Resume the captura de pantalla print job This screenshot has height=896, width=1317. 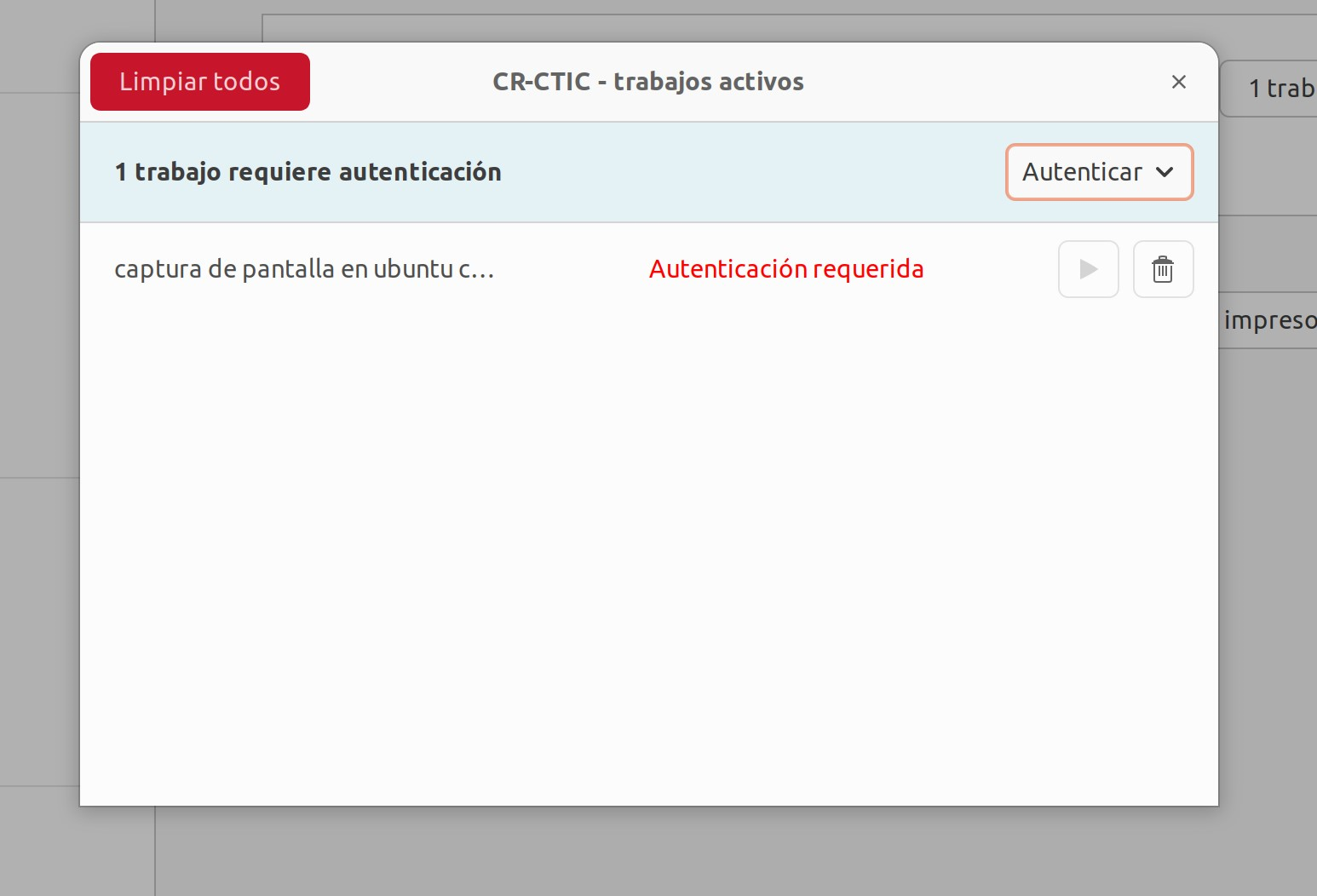(1088, 269)
